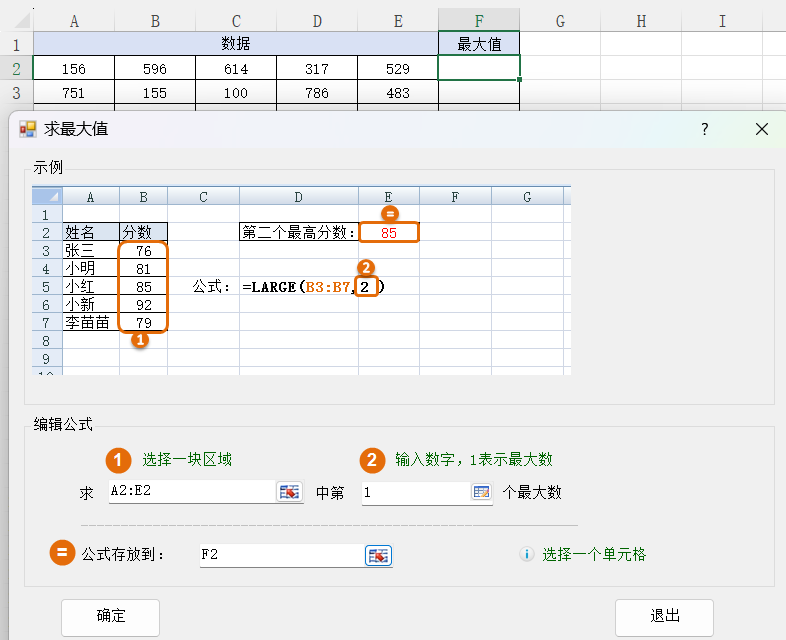Screen dimensions: 786x640
Task: Select the cell containing 786
Action: (316, 92)
